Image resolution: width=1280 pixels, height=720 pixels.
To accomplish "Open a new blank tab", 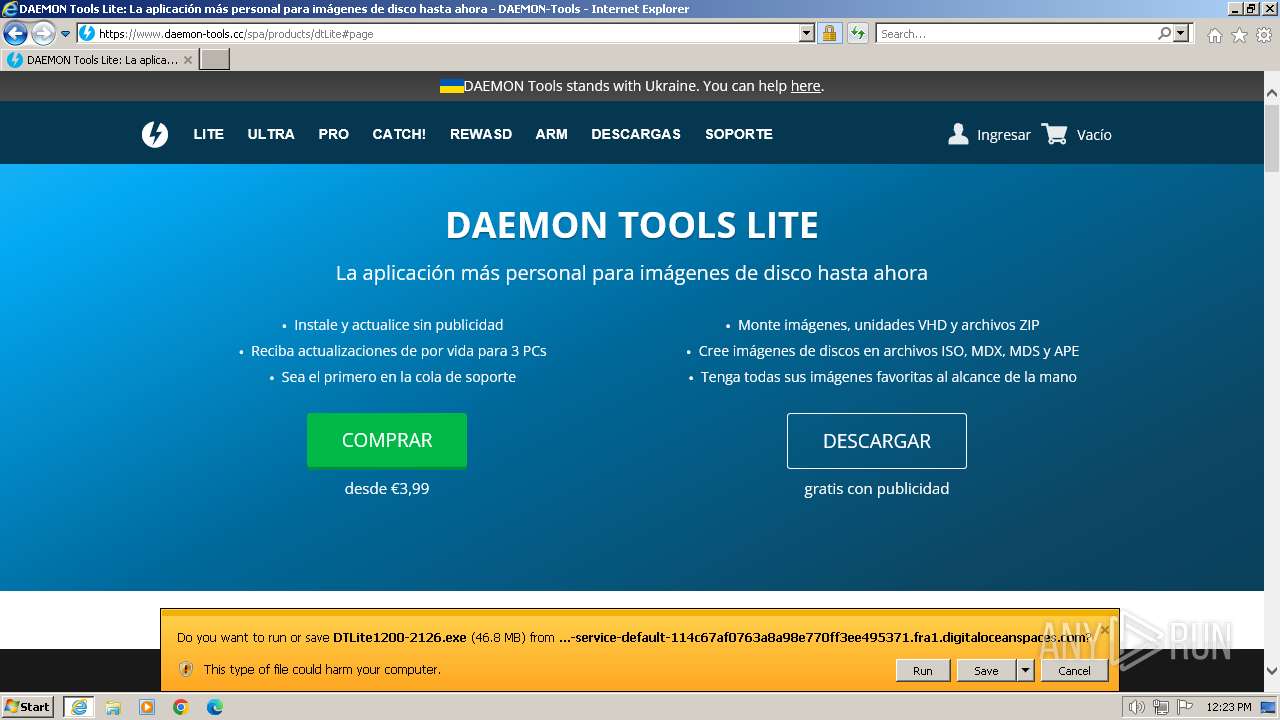I will tap(215, 60).
